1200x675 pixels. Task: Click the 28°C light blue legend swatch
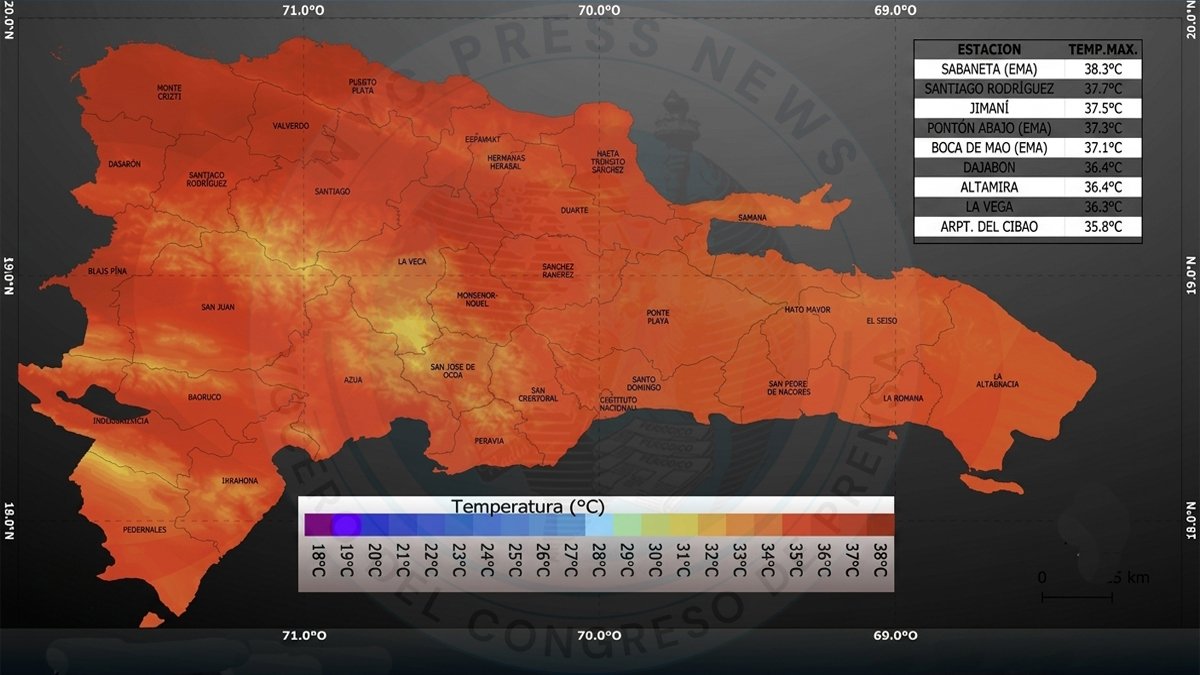pos(599,525)
